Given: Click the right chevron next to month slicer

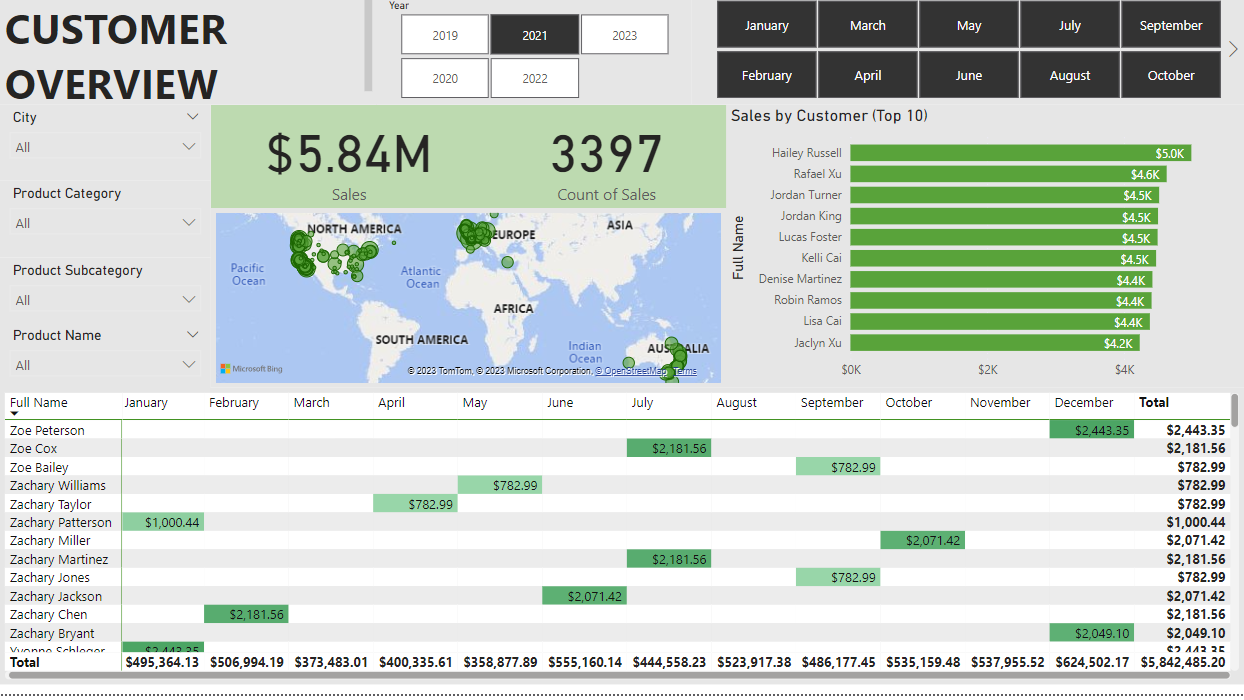Looking at the screenshot, I should pyautogui.click(x=1233, y=49).
